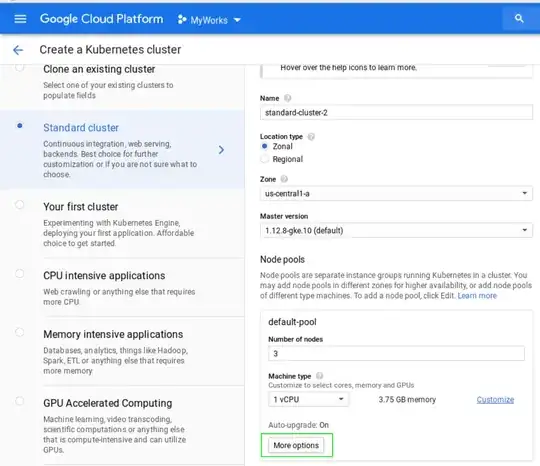540x466 pixels.
Task: Go back using the left arrow
Action: pyautogui.click(x=18, y=50)
